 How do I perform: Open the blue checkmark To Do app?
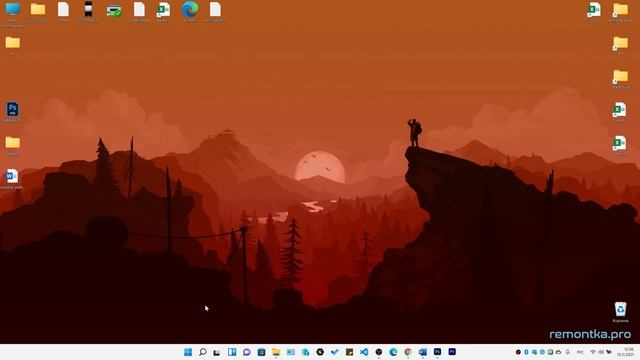(335, 352)
